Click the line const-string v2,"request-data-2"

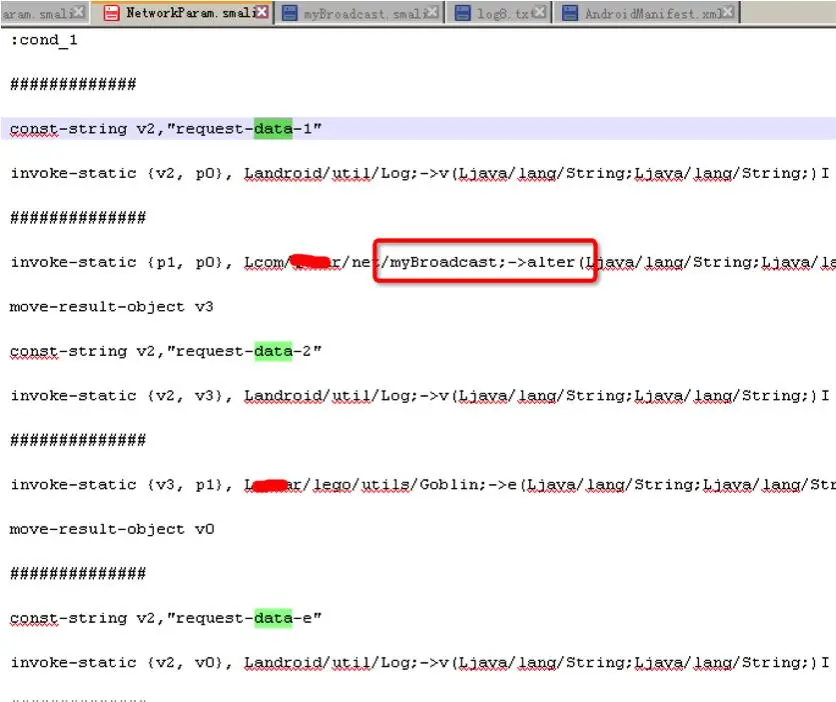pyautogui.click(x=165, y=351)
